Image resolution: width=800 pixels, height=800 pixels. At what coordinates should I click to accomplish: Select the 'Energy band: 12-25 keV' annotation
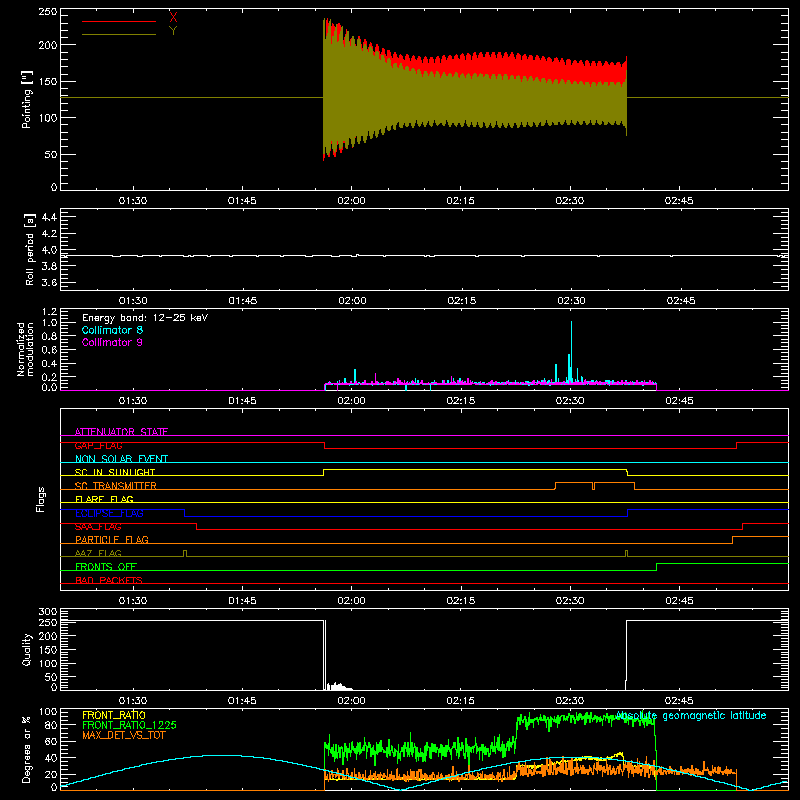click(145, 318)
